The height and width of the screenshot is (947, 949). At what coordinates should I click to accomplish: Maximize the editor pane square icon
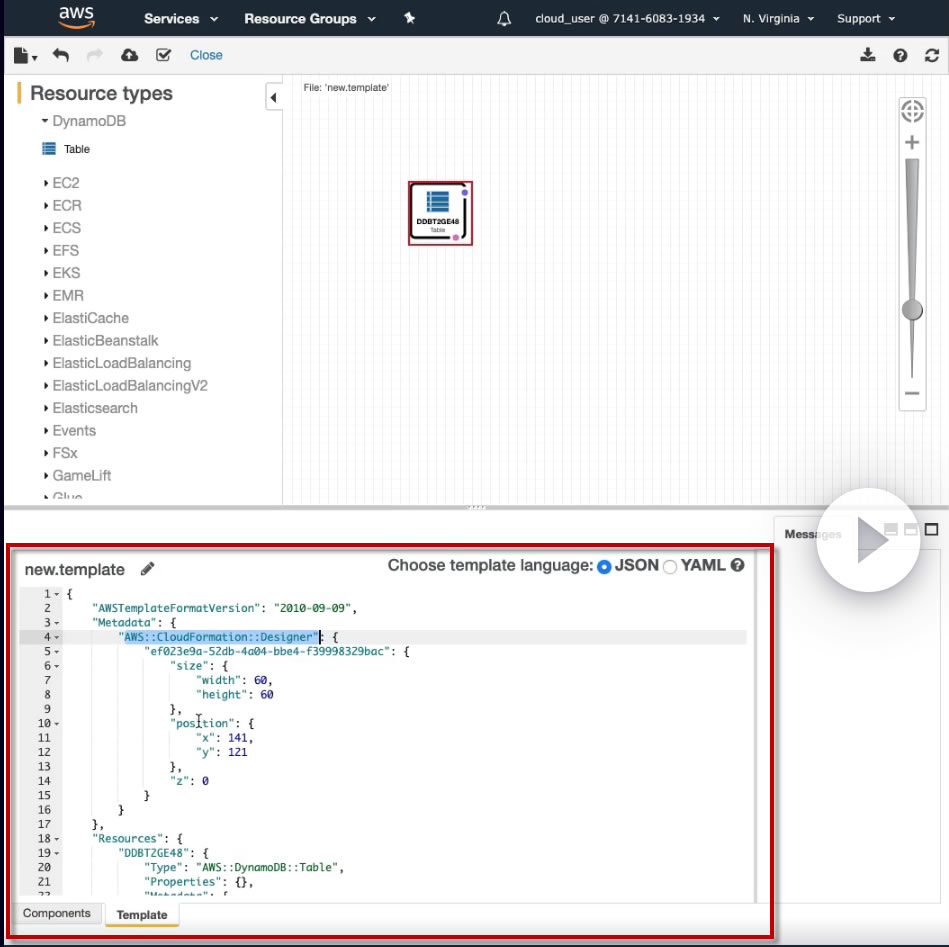coord(931,530)
